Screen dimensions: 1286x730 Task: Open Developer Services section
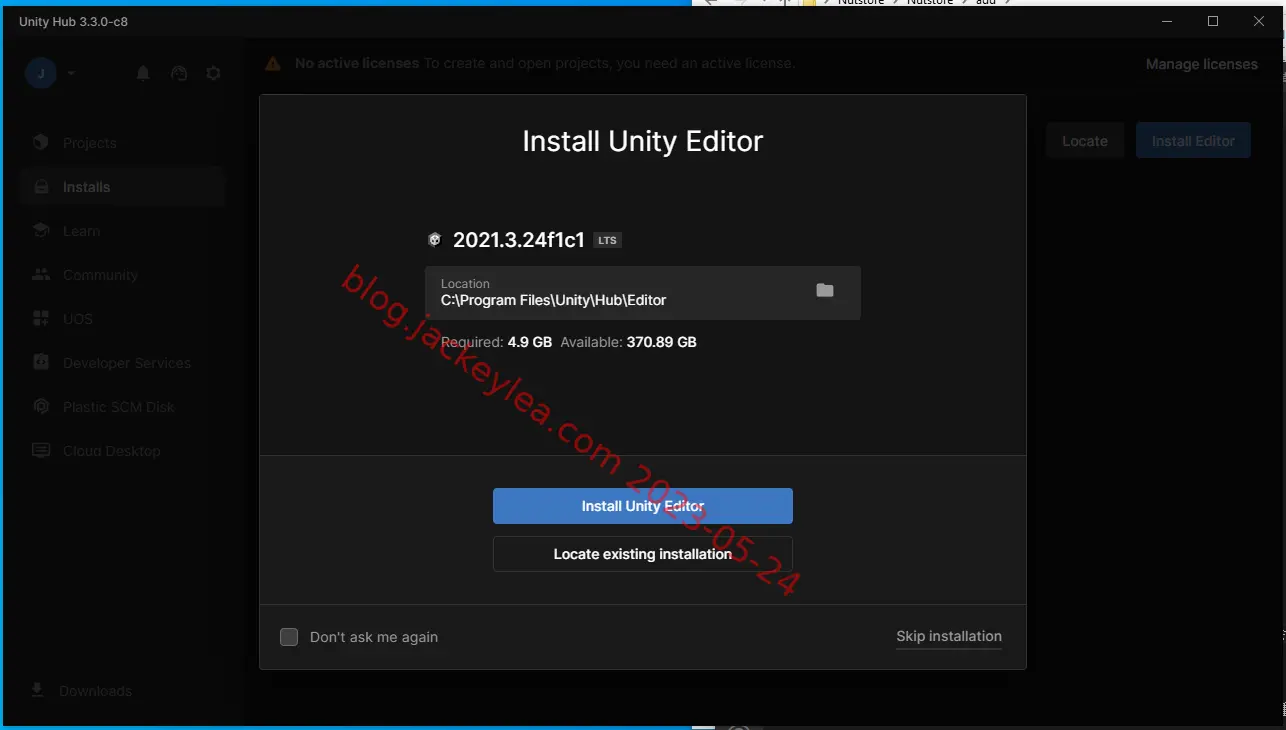(122, 363)
